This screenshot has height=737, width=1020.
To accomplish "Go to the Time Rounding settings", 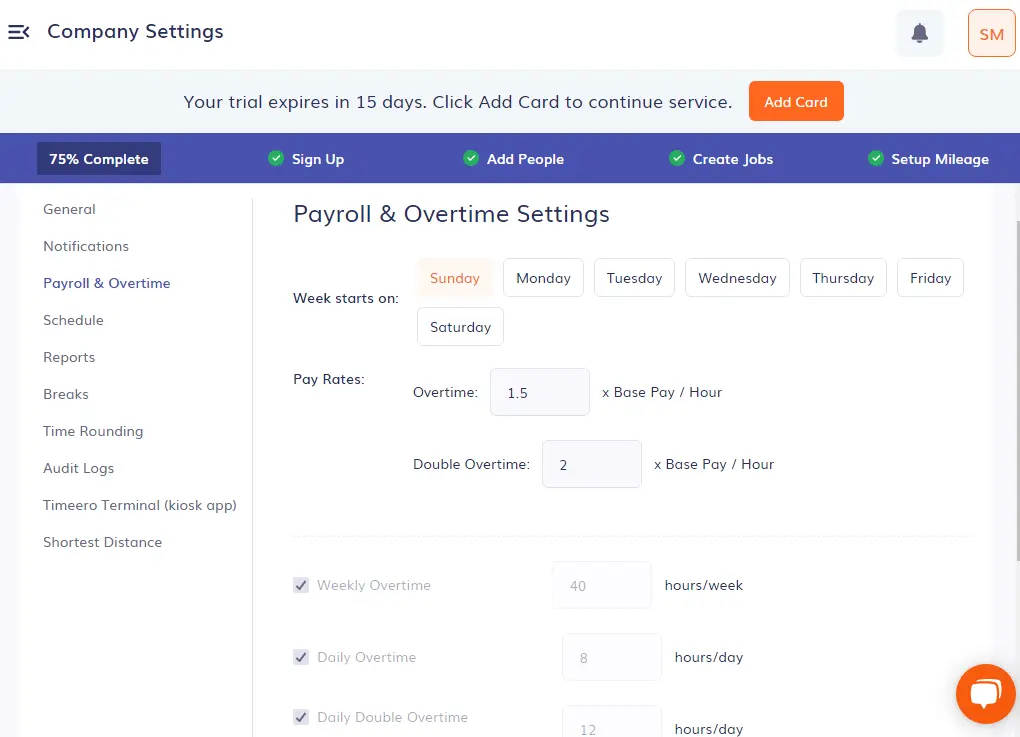I will 93,431.
